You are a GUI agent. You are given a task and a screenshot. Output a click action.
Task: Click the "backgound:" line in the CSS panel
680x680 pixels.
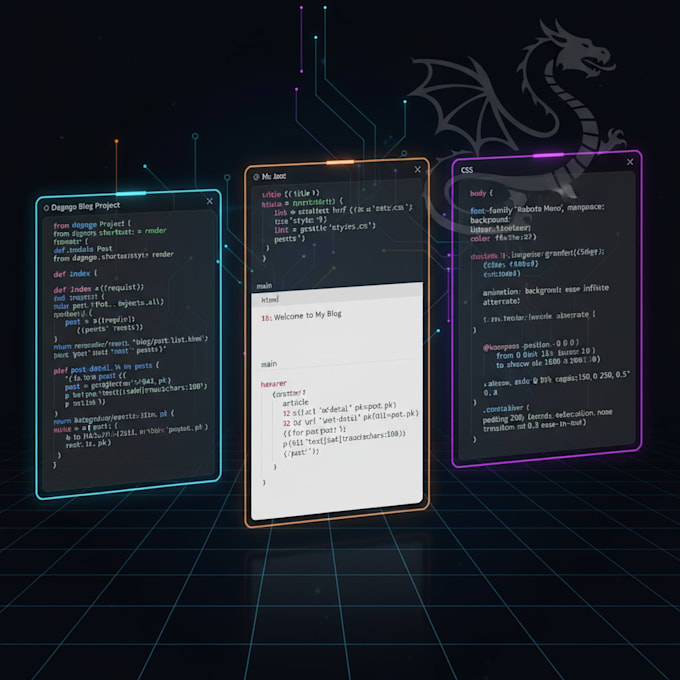coord(490,220)
